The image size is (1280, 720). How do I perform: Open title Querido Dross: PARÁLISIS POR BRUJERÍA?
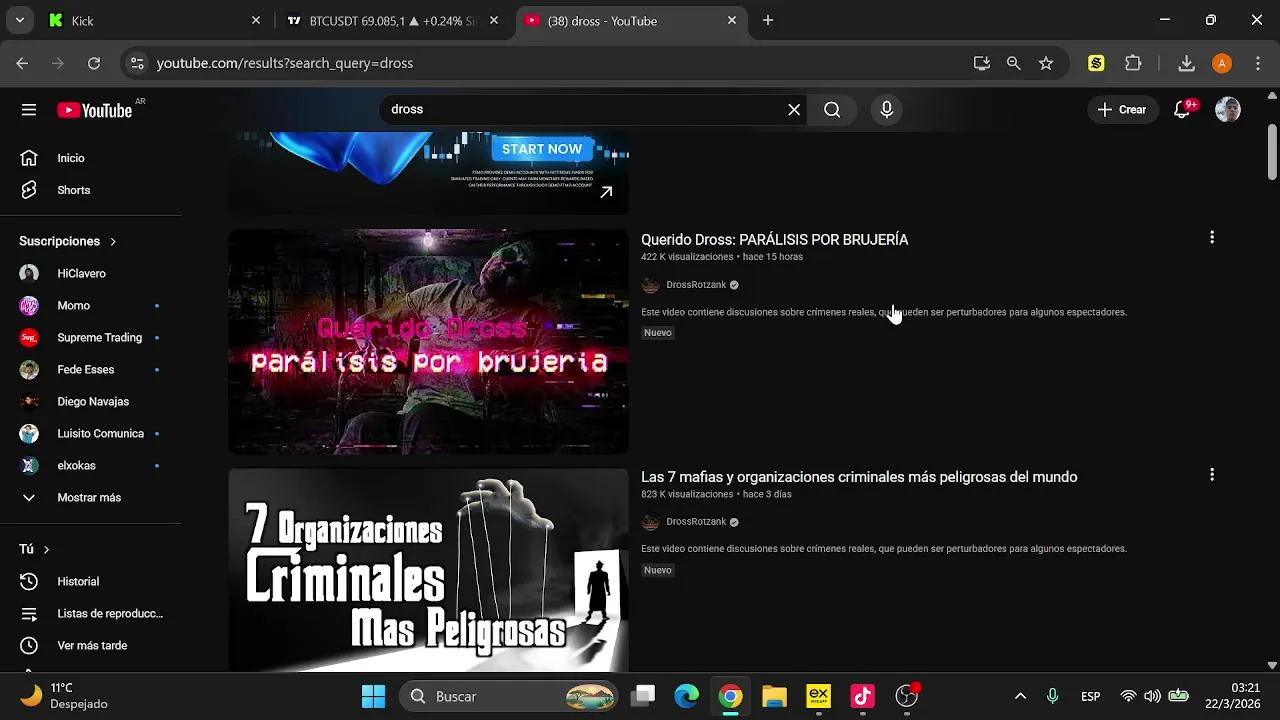pyautogui.click(x=774, y=240)
